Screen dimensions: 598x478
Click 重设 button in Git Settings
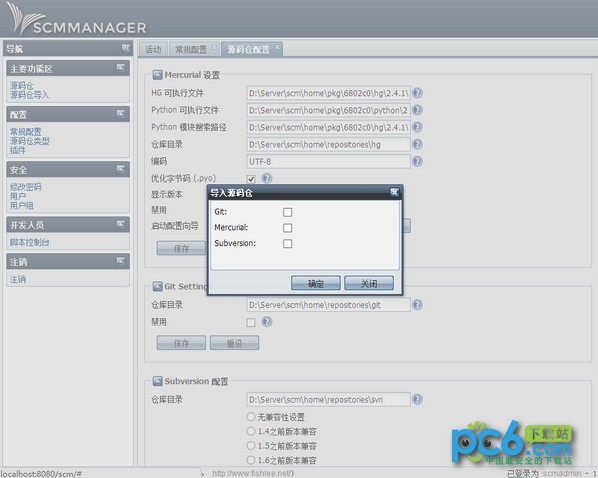[x=234, y=343]
